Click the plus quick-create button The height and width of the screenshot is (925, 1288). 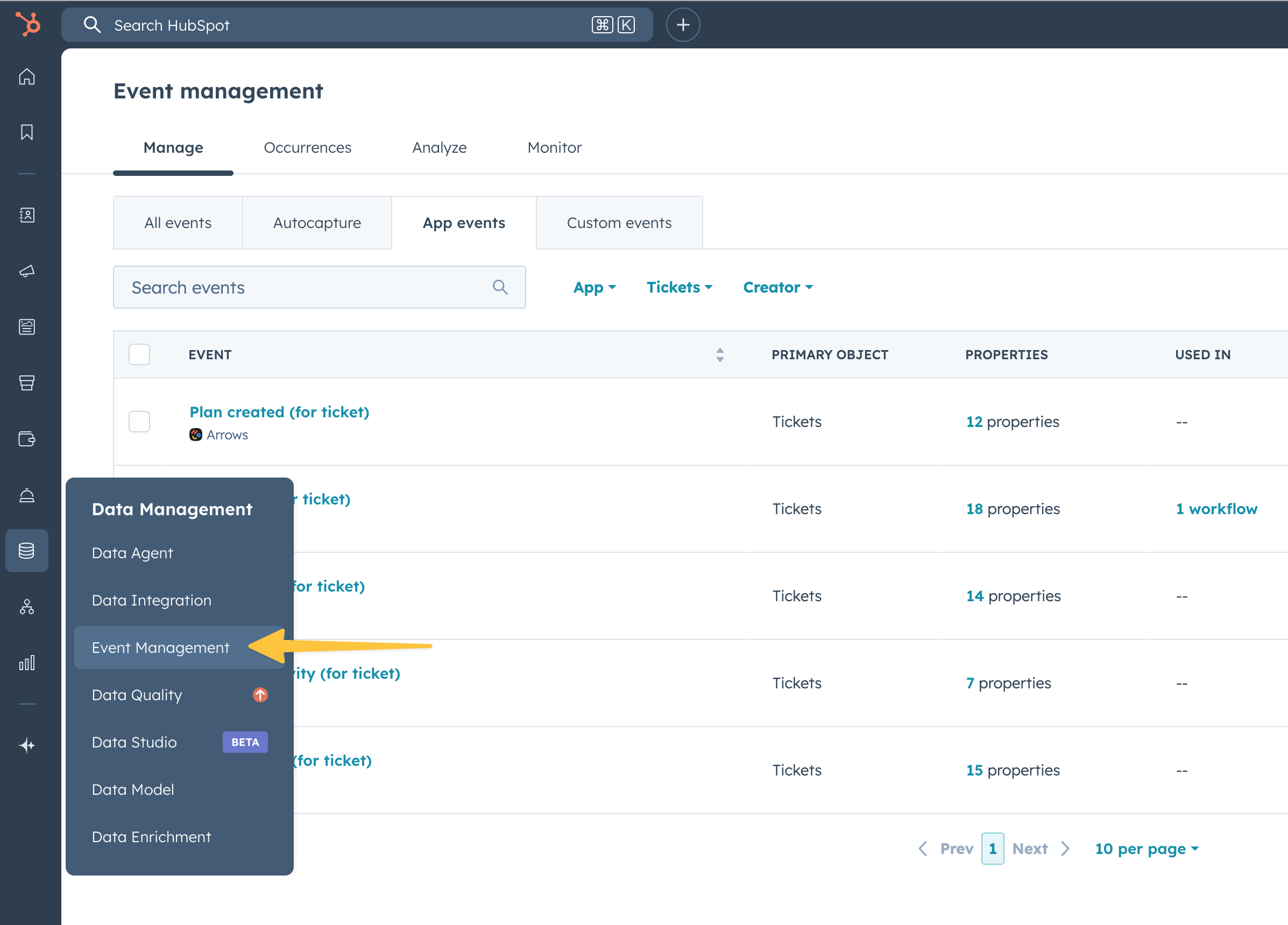[x=683, y=25]
